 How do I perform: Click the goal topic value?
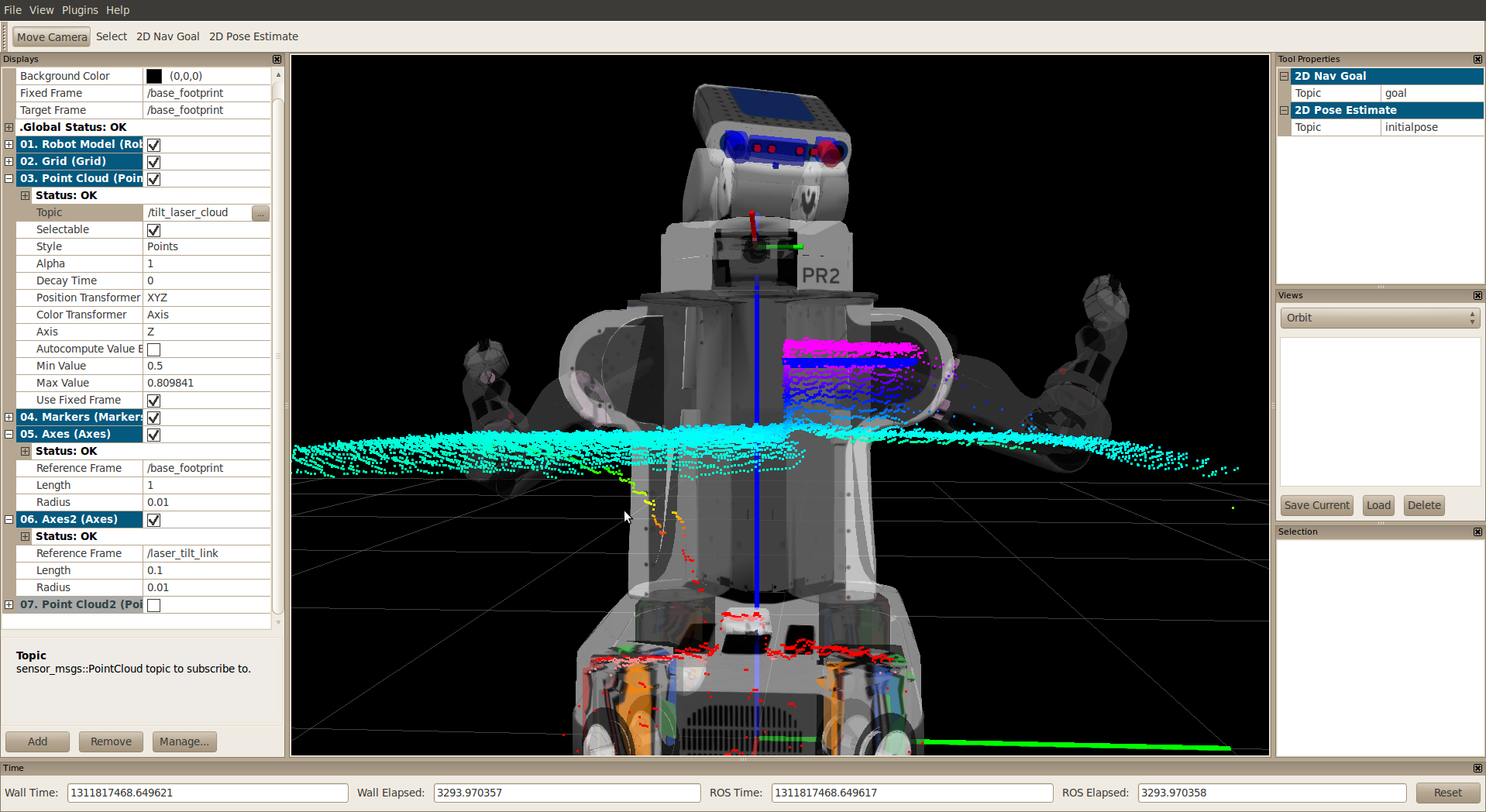coord(1432,93)
